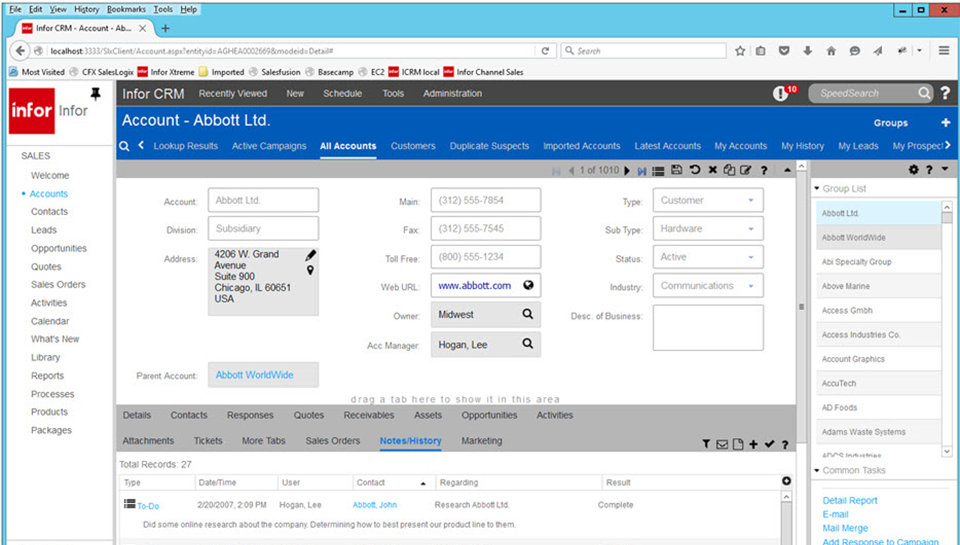Click the help icon in the record toolbar
This screenshot has width=960, height=545.
click(x=763, y=171)
